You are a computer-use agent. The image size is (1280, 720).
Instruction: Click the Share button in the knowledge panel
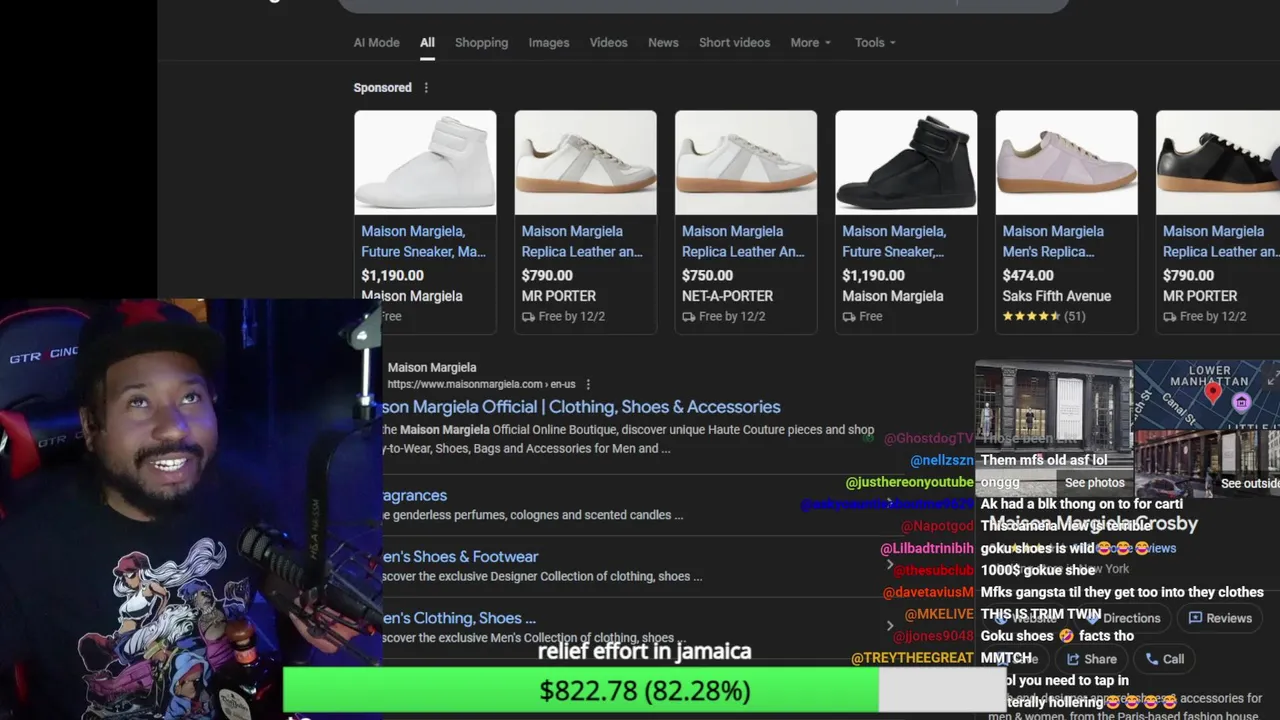coord(1091,659)
